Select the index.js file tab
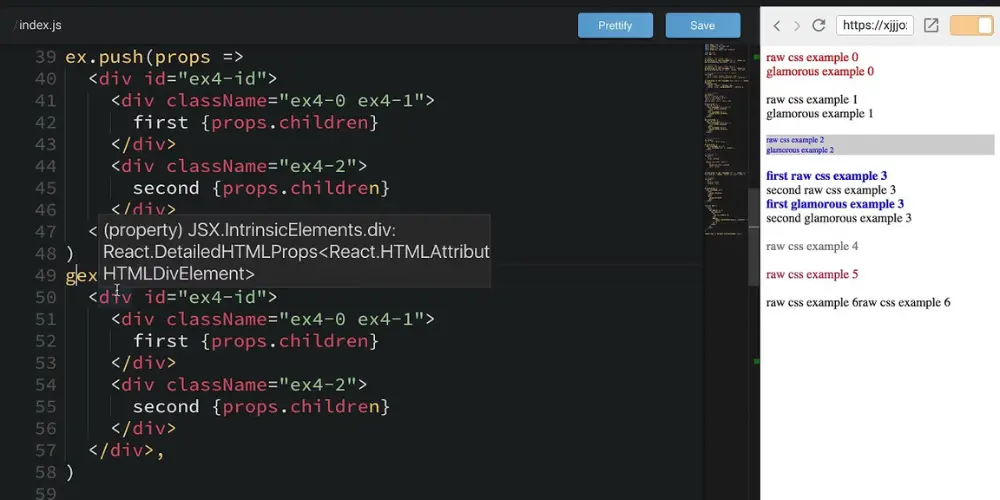 click(x=42, y=25)
